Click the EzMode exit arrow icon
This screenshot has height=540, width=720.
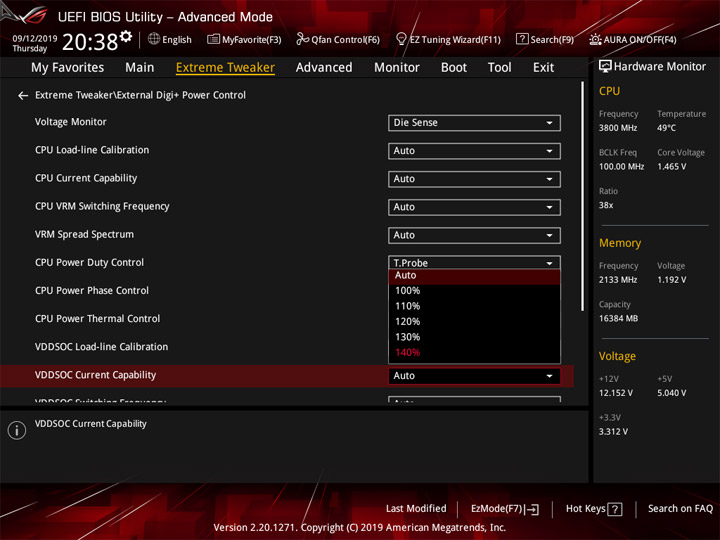[x=532, y=509]
